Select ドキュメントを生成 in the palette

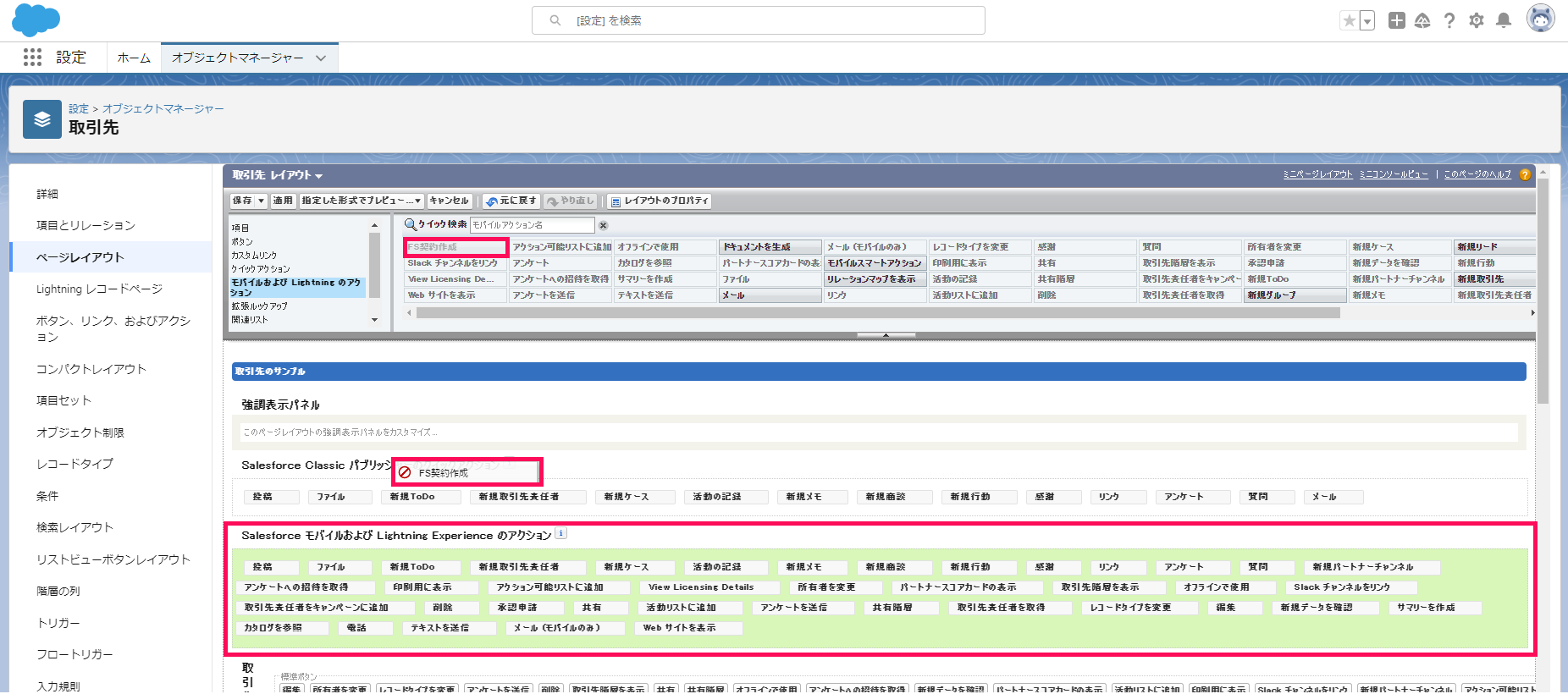[x=770, y=247]
